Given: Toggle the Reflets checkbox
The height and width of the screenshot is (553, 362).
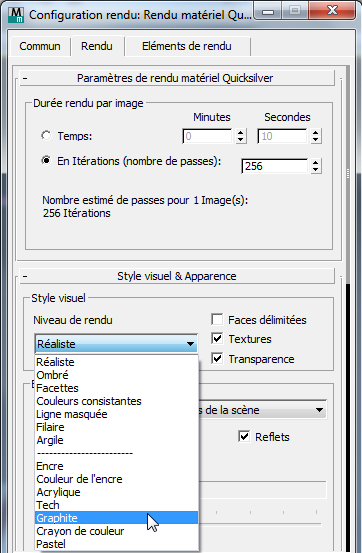Looking at the screenshot, I should tap(244, 436).
